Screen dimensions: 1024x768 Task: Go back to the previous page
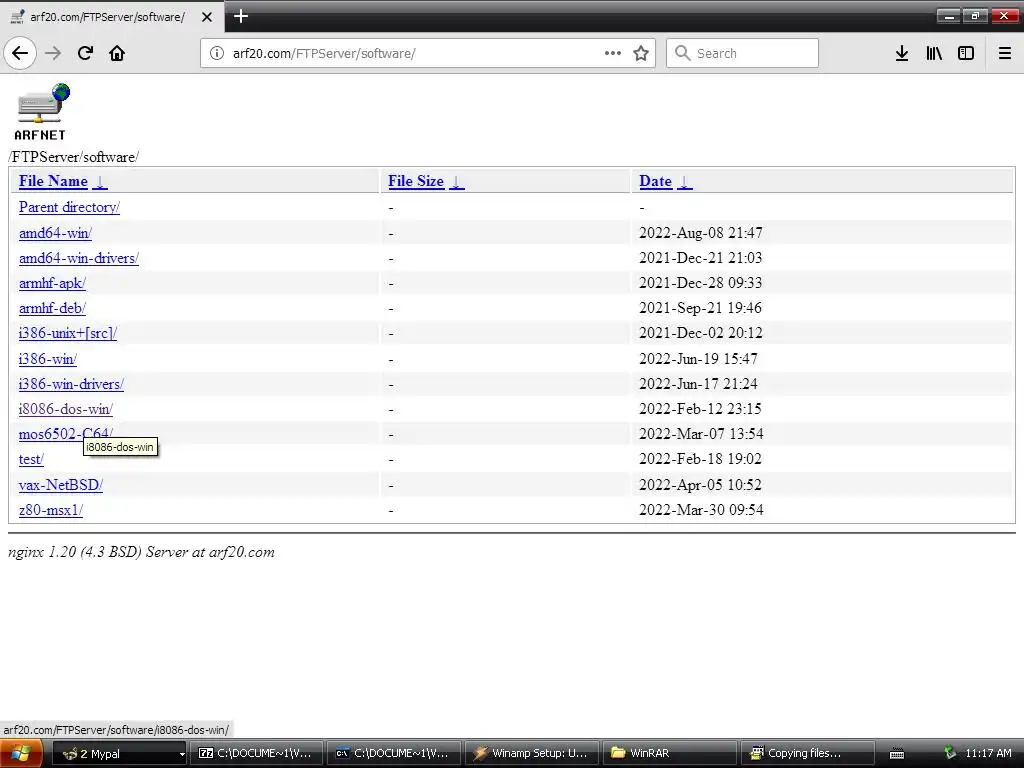[x=20, y=53]
